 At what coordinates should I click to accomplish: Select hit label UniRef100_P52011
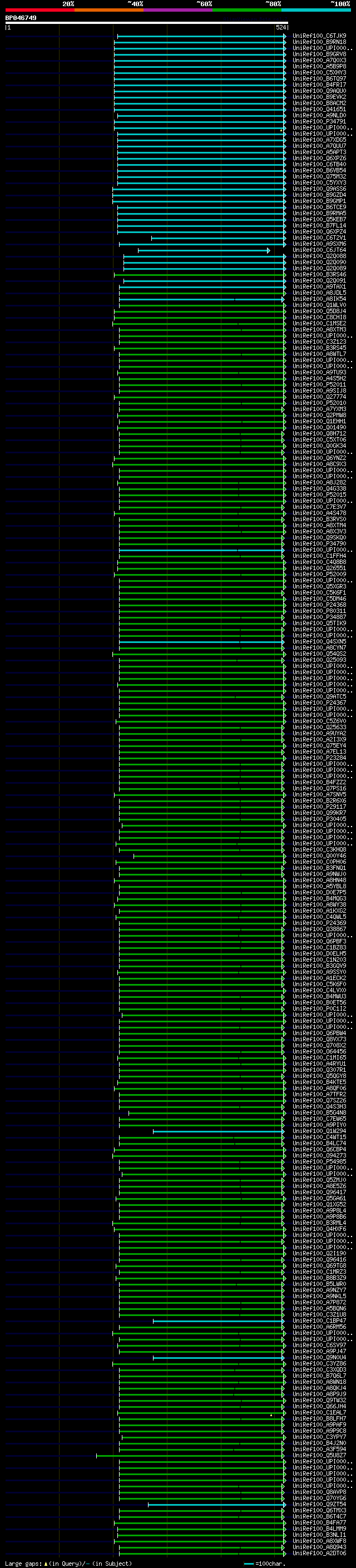click(319, 385)
